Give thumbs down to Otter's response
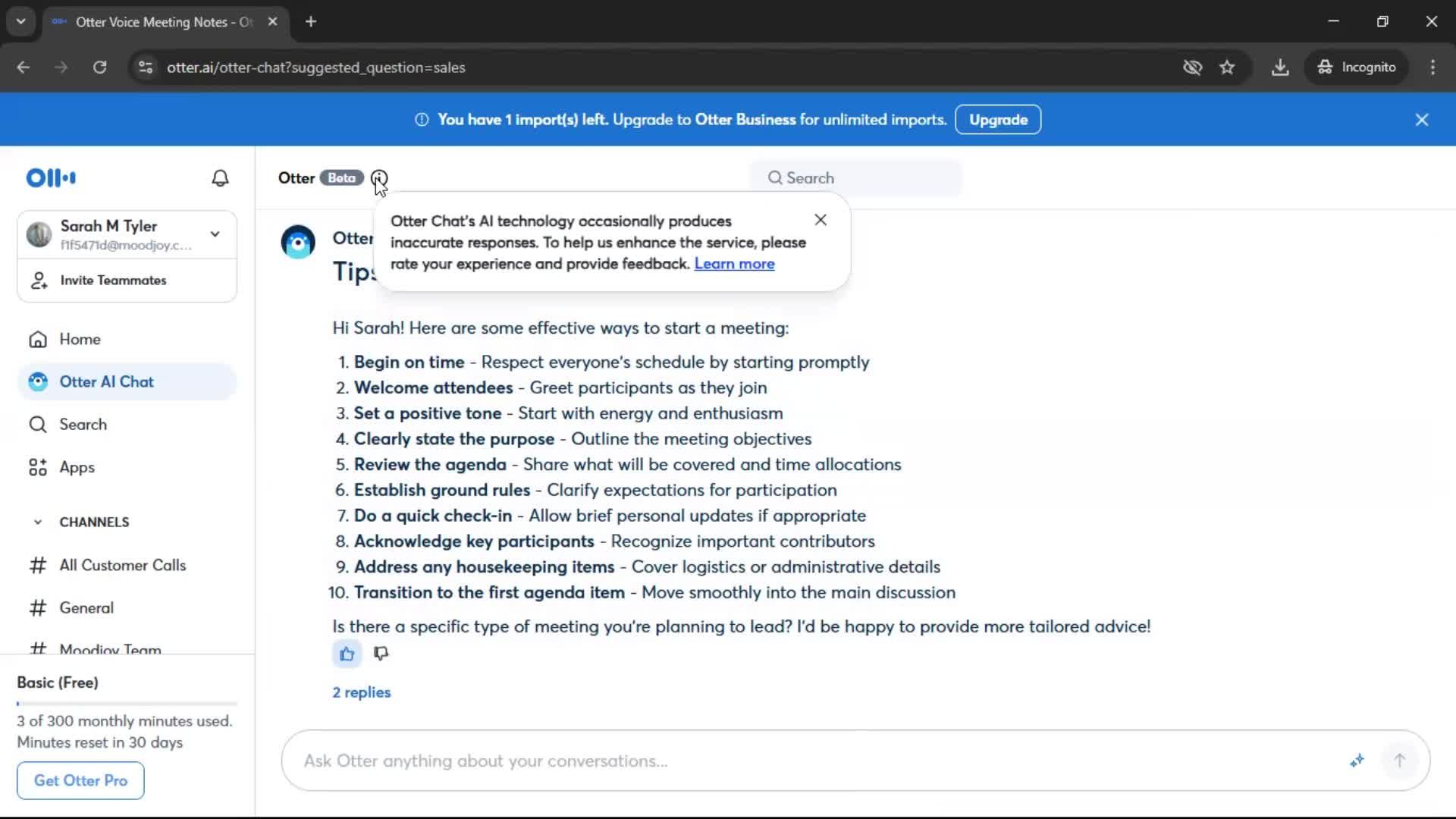Screen dimensions: 1456x819 [x=381, y=654]
